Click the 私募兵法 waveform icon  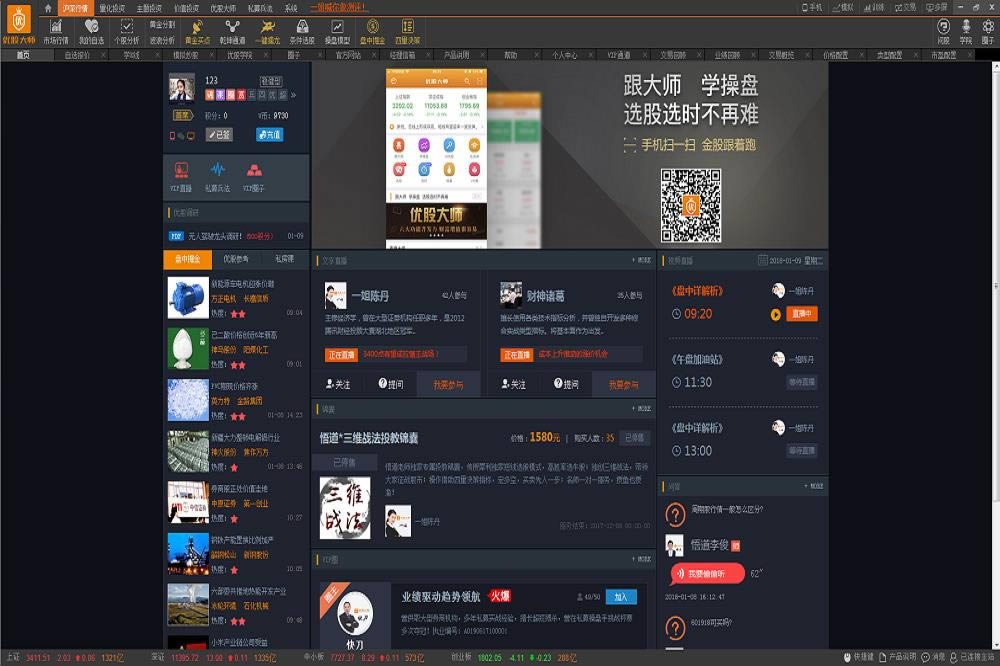coord(217,175)
